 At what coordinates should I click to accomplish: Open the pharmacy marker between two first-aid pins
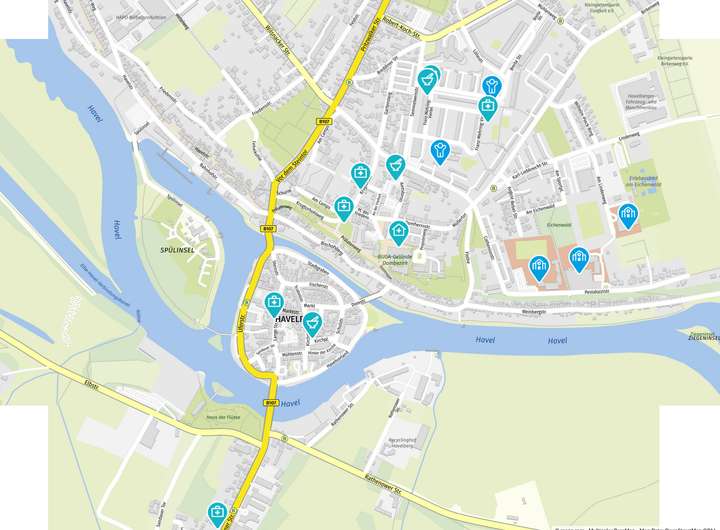pos(395,166)
